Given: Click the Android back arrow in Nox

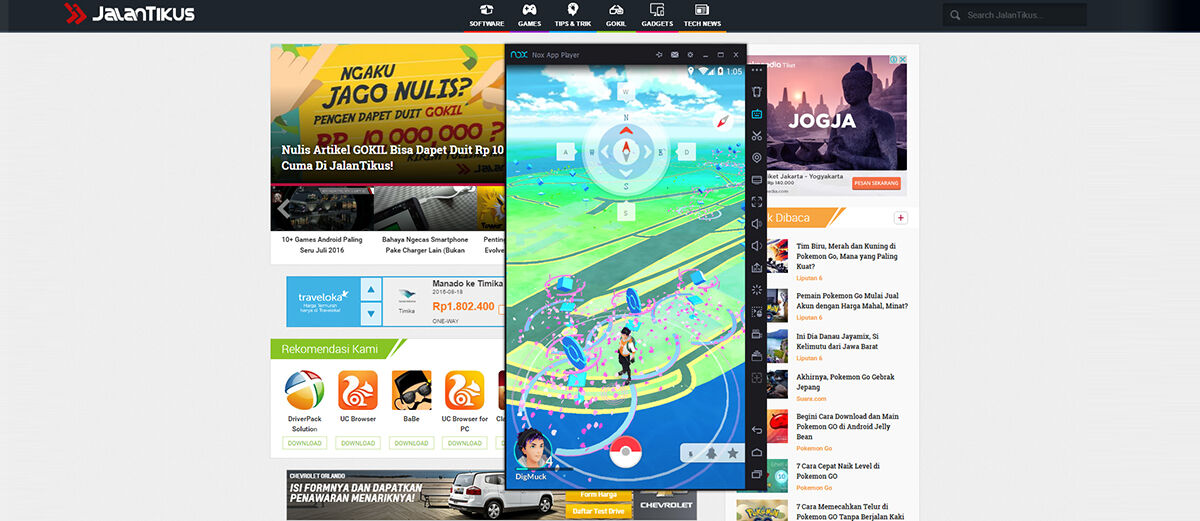Looking at the screenshot, I should tap(757, 430).
